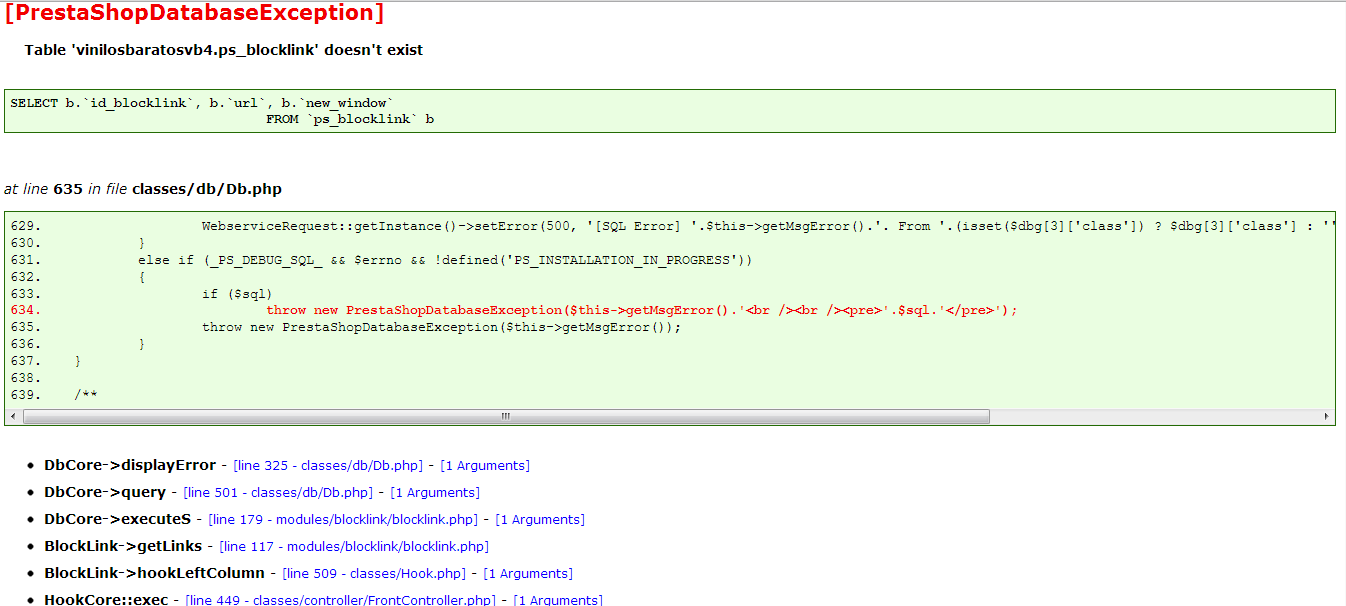Show arguments for DbCore->displayError

[x=485, y=466]
